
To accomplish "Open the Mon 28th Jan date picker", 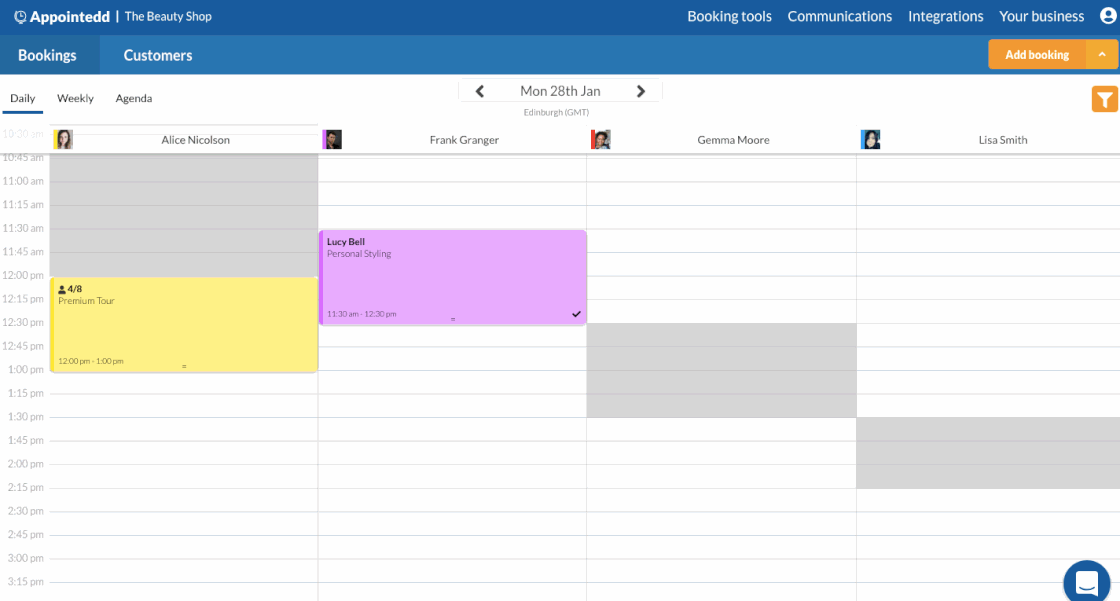I will pos(560,91).
